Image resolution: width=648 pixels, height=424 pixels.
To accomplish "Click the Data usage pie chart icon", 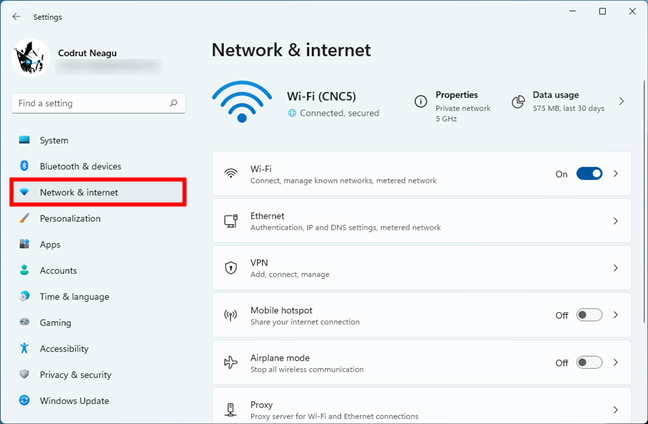I will pos(518,102).
